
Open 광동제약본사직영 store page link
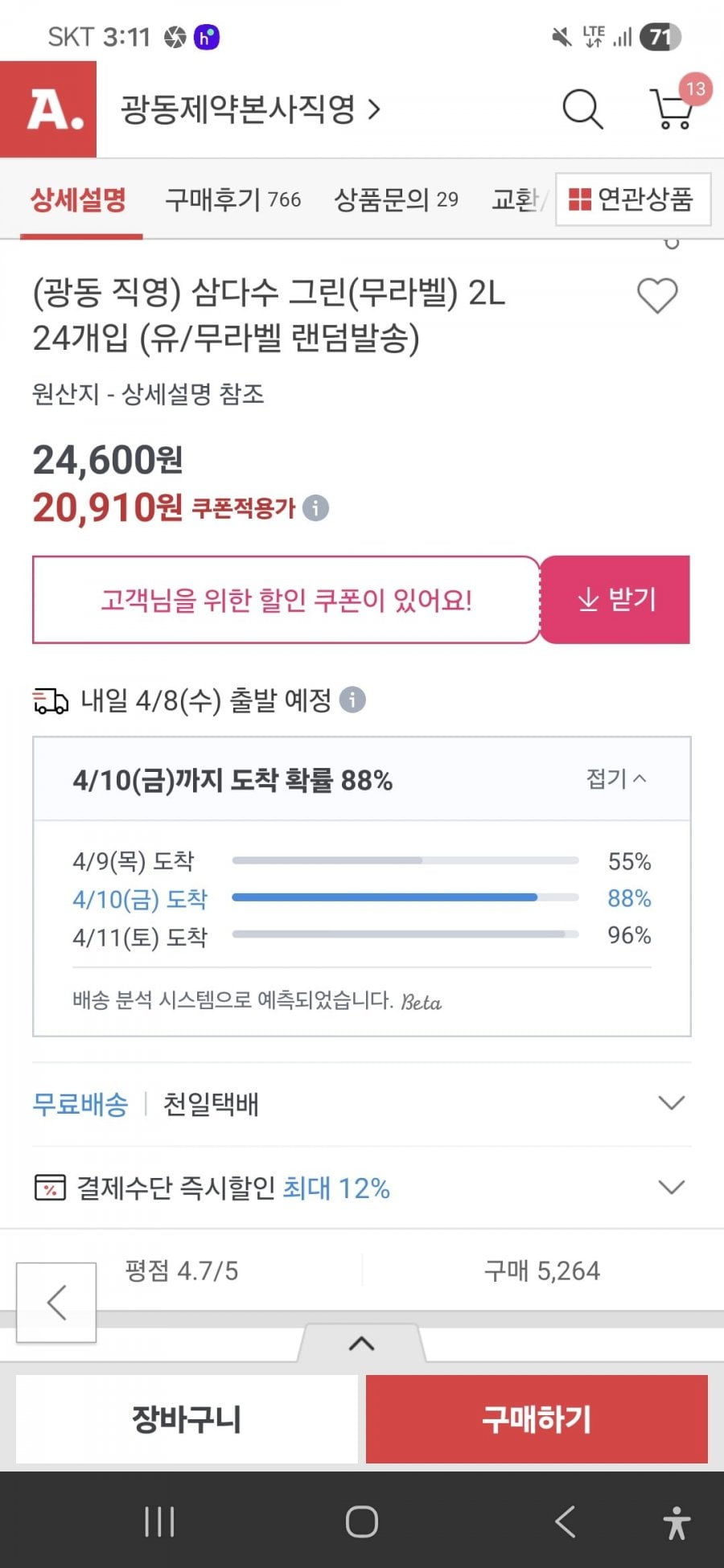coord(250,109)
